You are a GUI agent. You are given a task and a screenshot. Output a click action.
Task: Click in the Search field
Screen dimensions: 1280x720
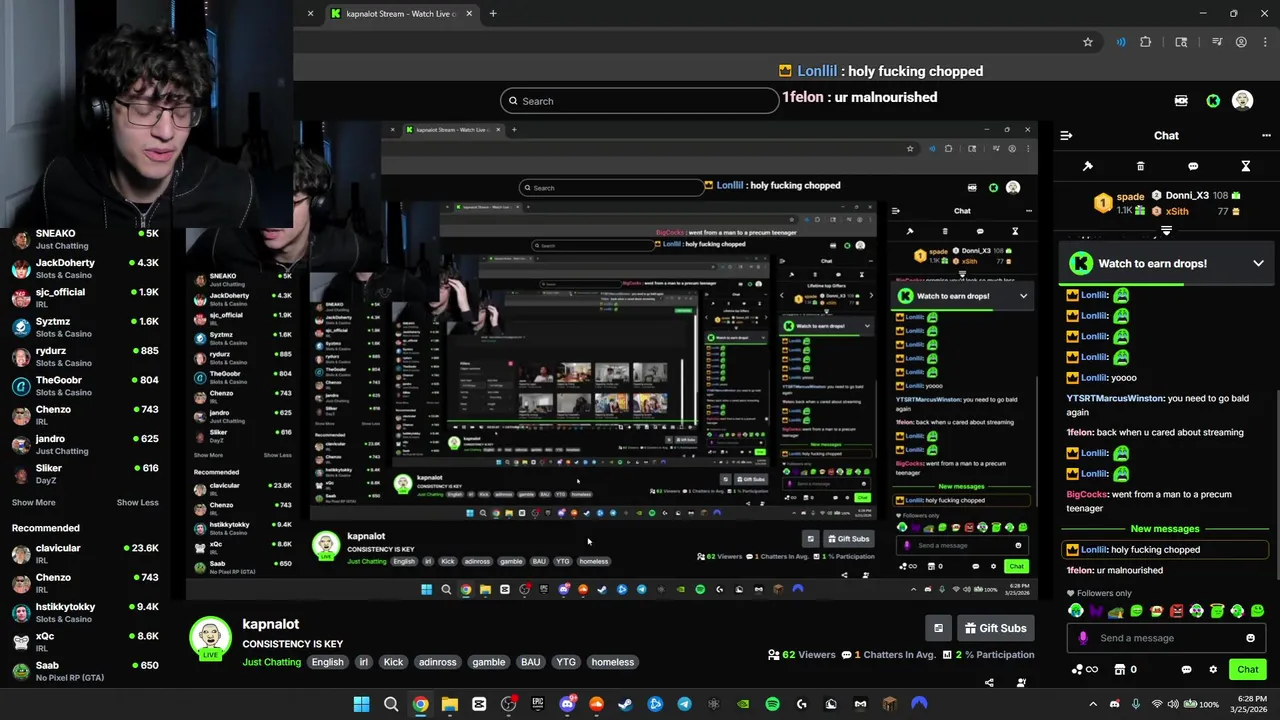point(640,101)
